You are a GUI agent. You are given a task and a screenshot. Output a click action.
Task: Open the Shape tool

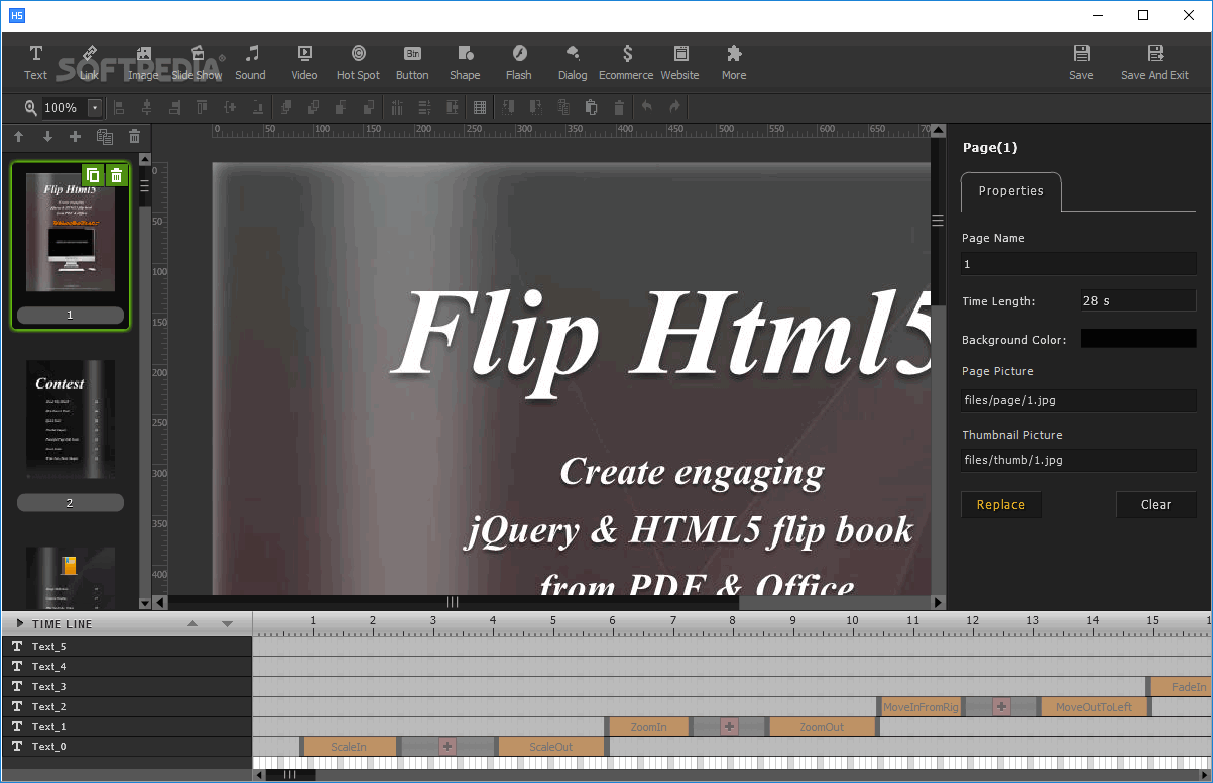click(x=465, y=62)
